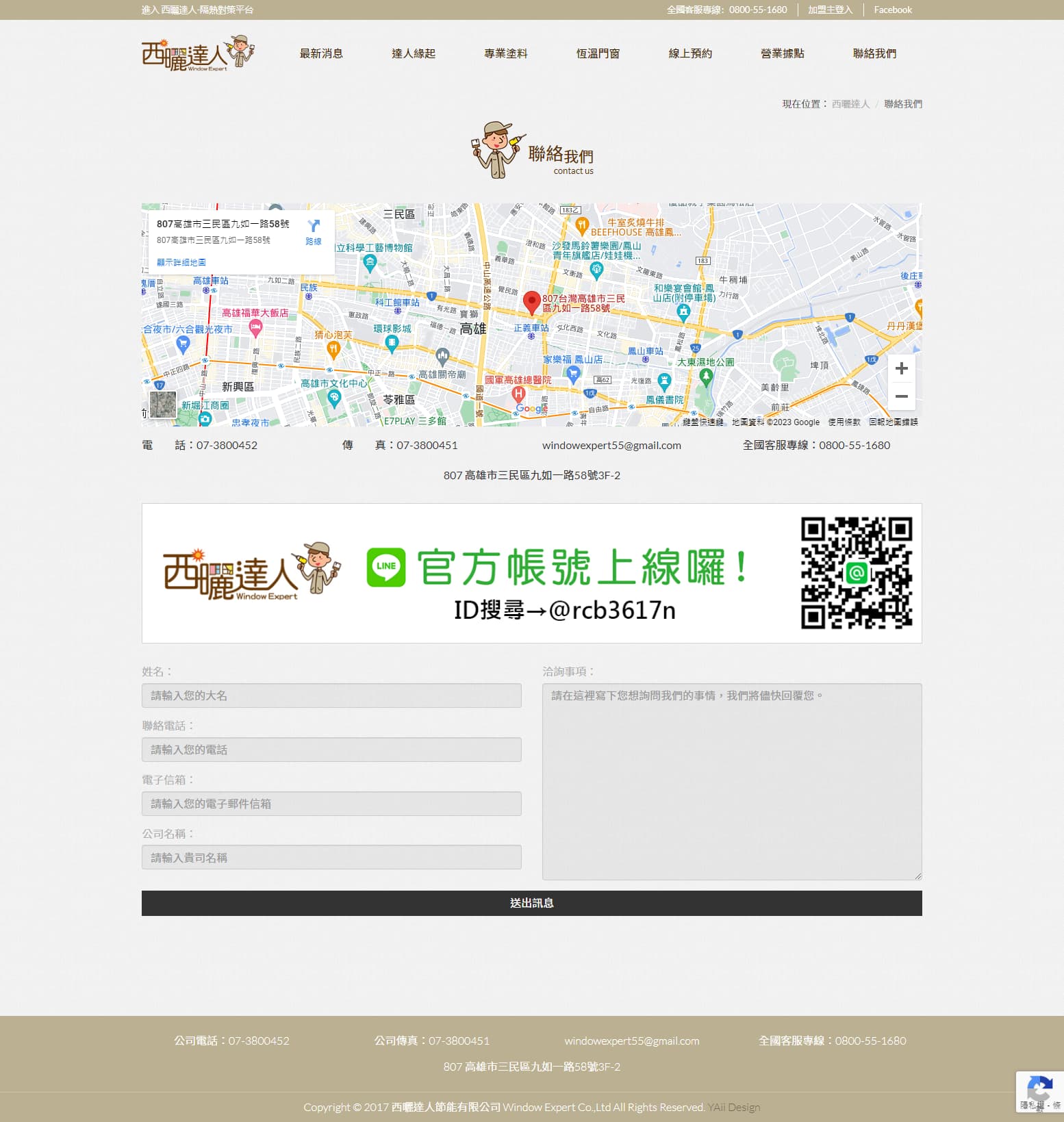Click the LINE QR code image
The width and height of the screenshot is (1064, 1122).
coord(856,573)
